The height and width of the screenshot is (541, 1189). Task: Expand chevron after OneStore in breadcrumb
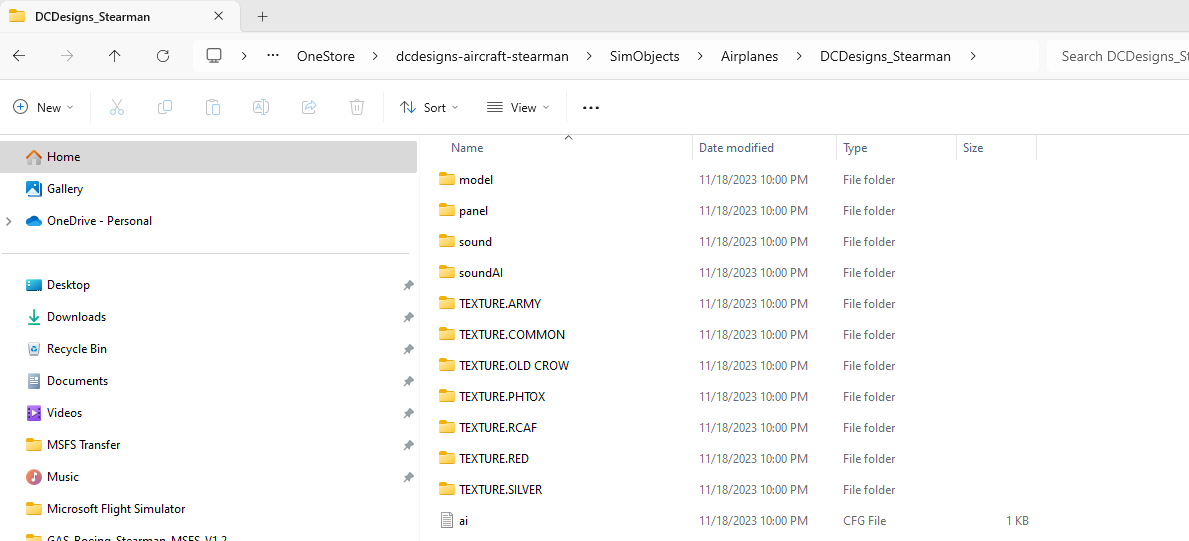pyautogui.click(x=375, y=55)
